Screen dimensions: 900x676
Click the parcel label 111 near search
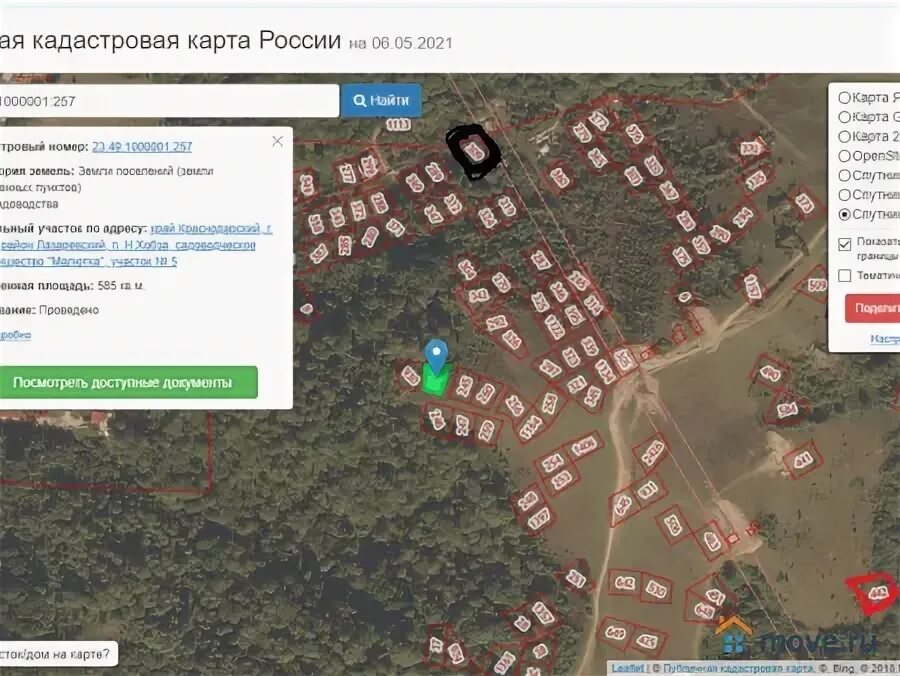(x=398, y=125)
